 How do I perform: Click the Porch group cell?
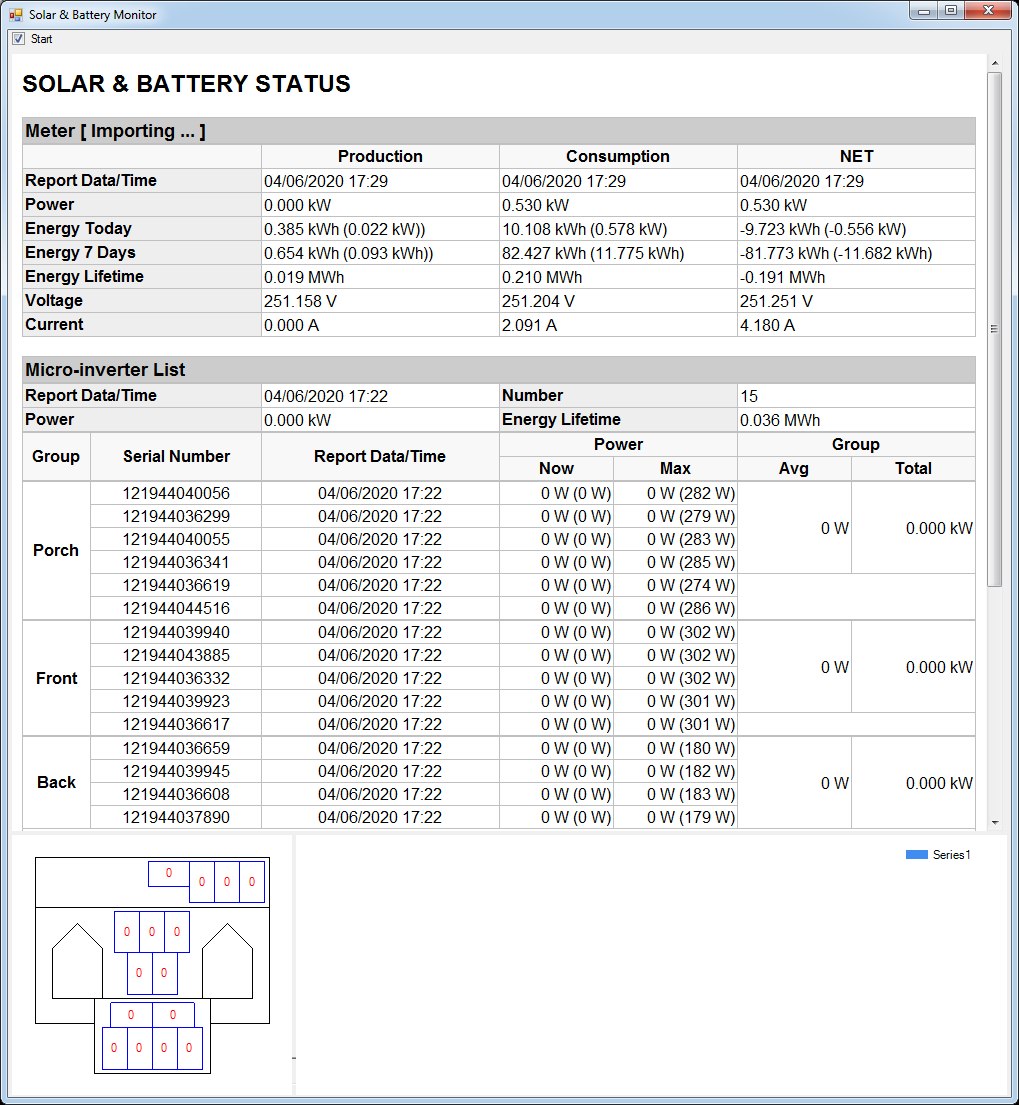point(56,550)
